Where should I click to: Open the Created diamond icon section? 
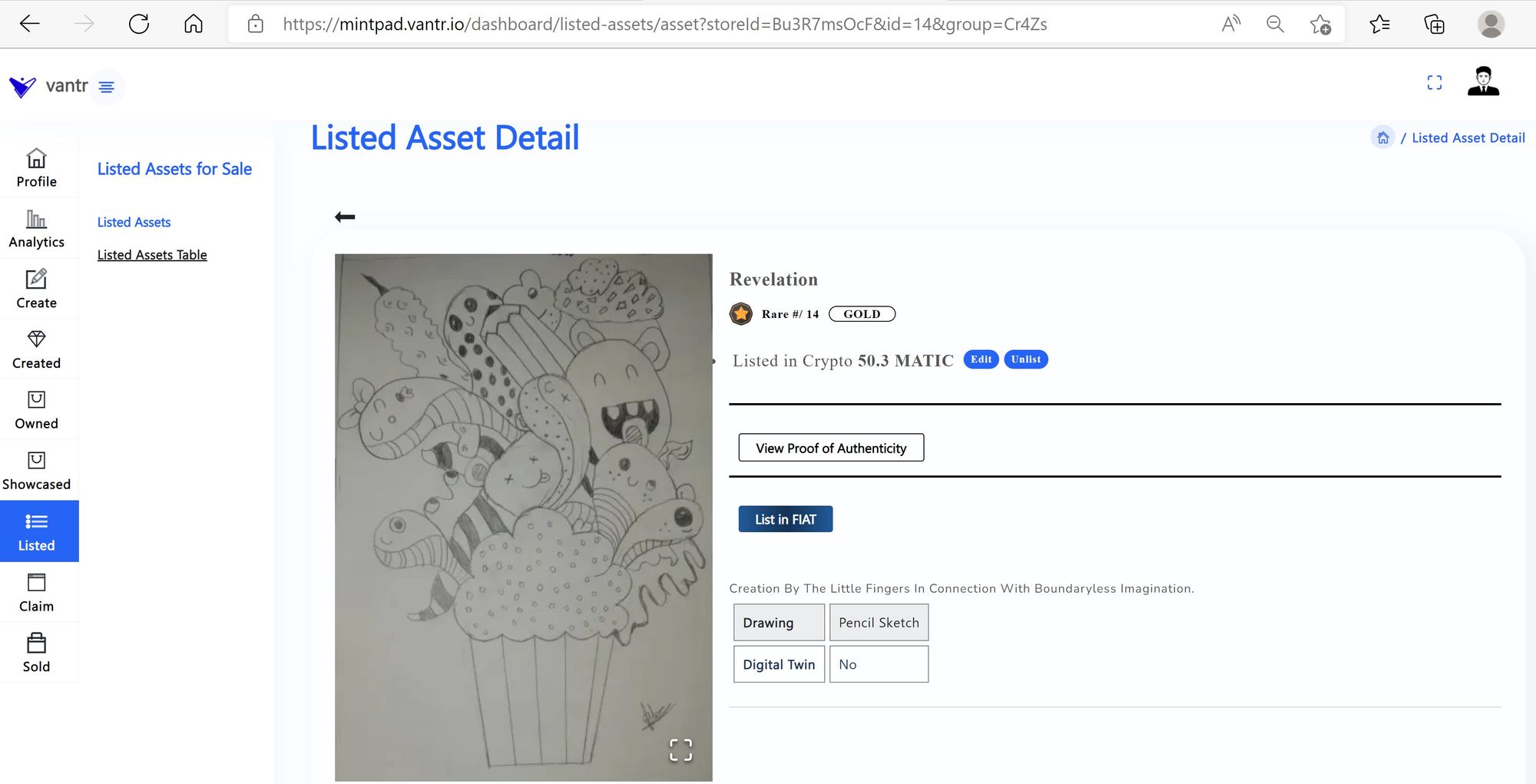tap(37, 349)
